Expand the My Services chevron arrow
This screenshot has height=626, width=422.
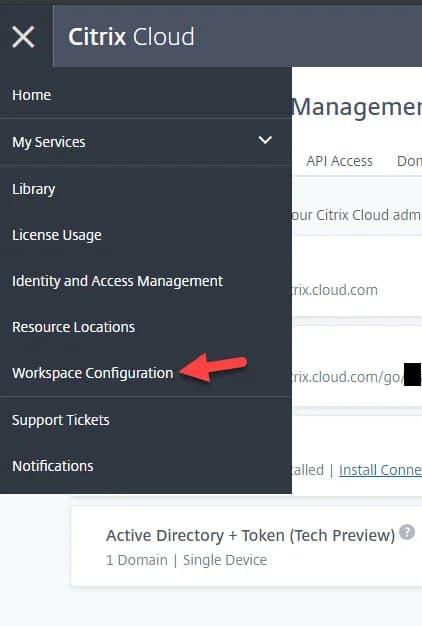pos(265,140)
